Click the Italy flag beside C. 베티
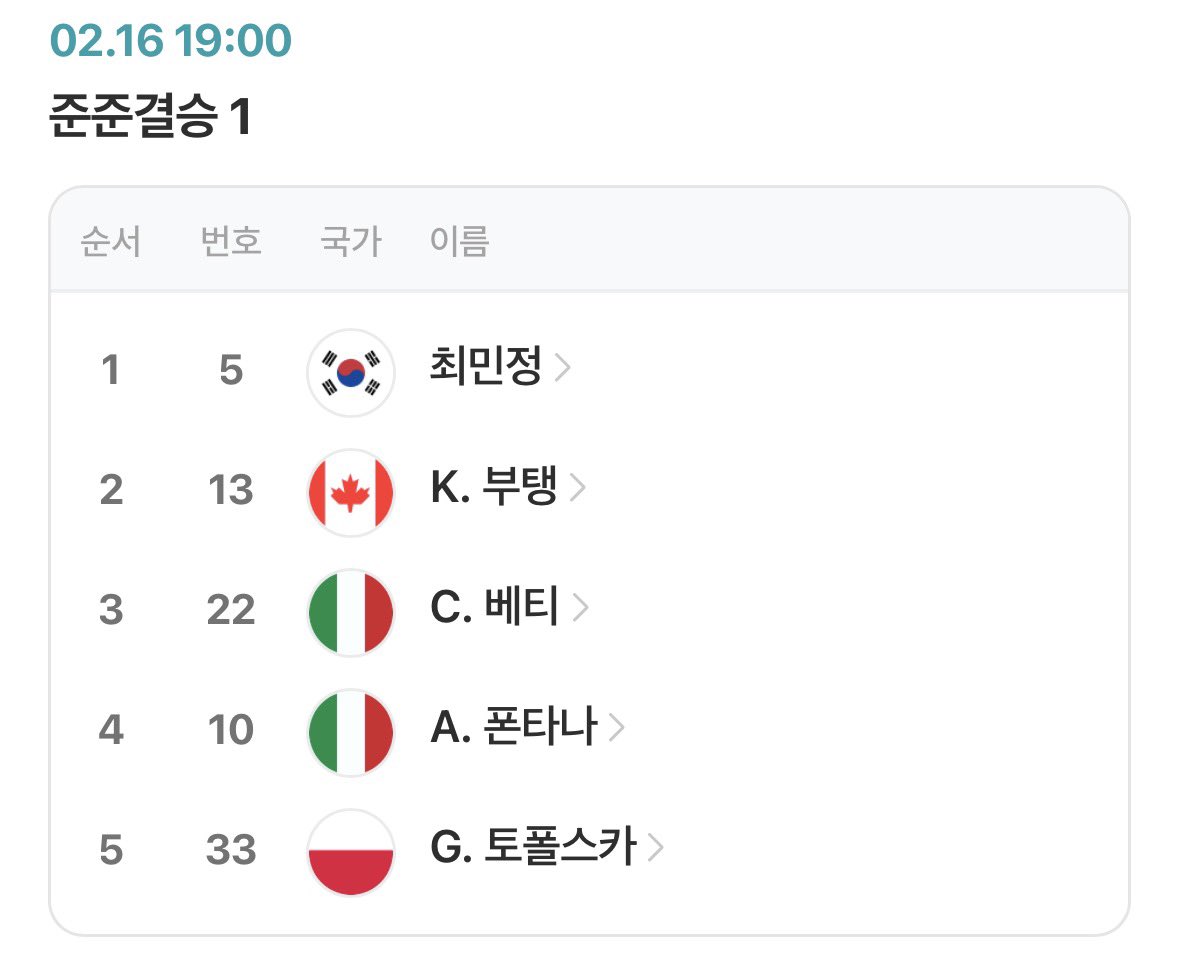 [350, 612]
